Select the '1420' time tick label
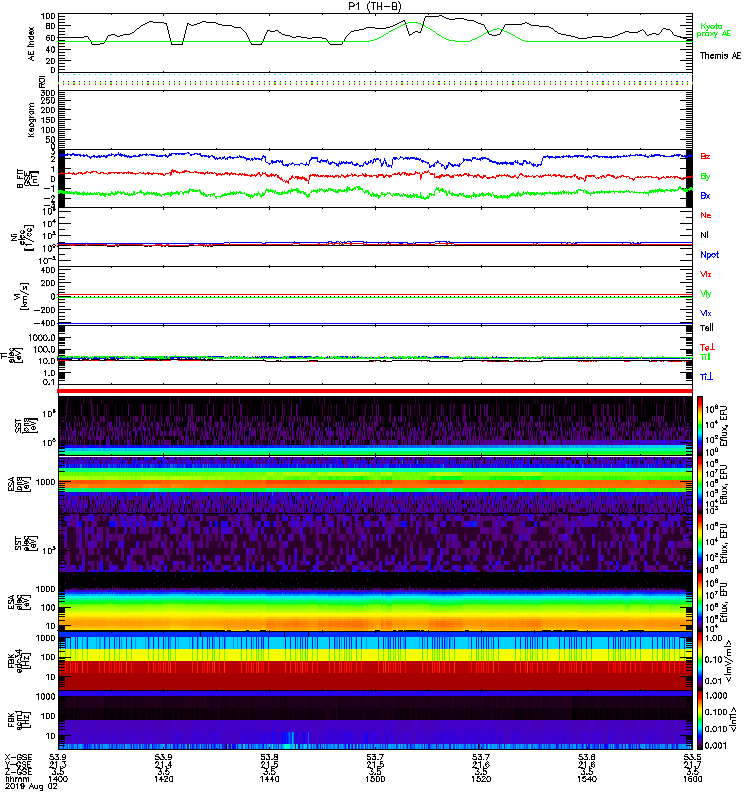Image resolution: width=750 pixels, height=800 pixels. 163,779
